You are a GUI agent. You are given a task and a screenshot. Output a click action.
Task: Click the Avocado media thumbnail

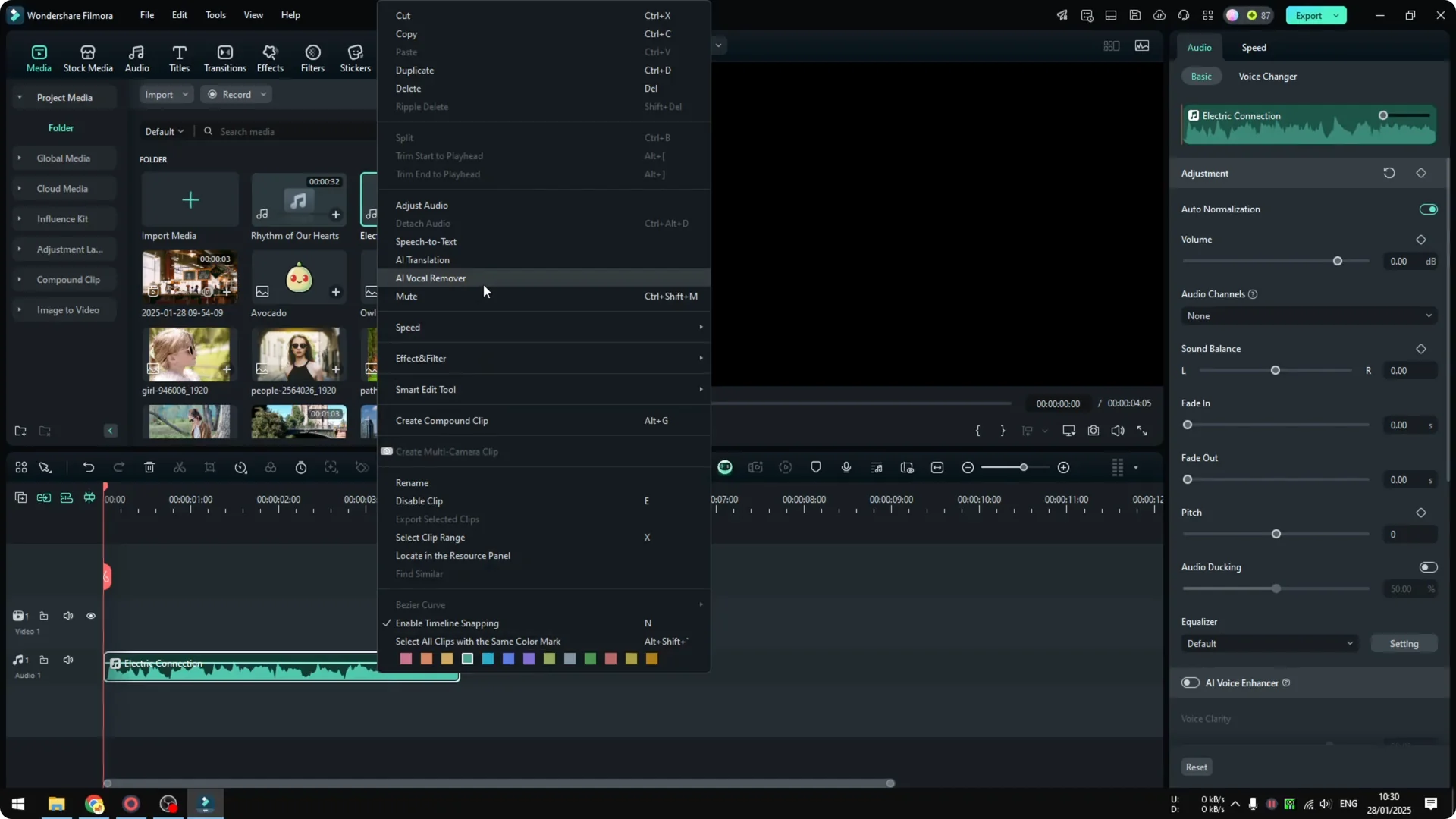(x=298, y=278)
